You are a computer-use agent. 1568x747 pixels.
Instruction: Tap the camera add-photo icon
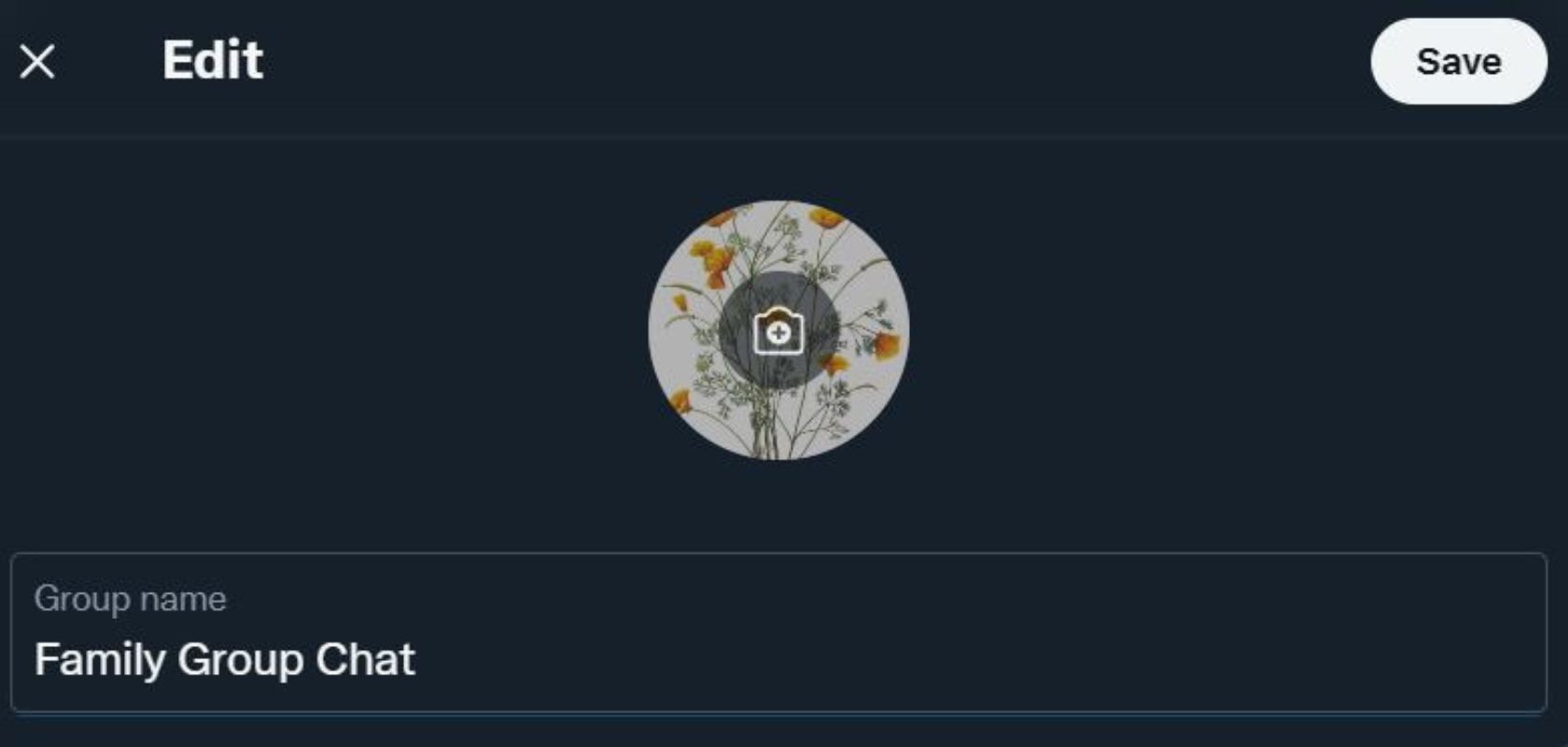(x=778, y=331)
